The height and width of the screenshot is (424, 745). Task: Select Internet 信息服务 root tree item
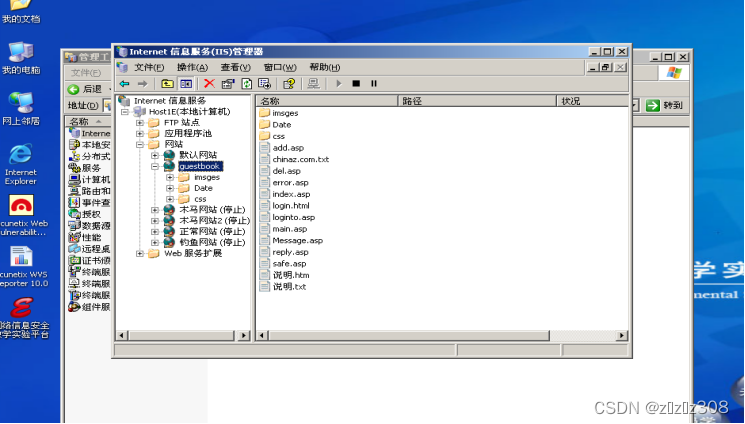(x=170, y=101)
